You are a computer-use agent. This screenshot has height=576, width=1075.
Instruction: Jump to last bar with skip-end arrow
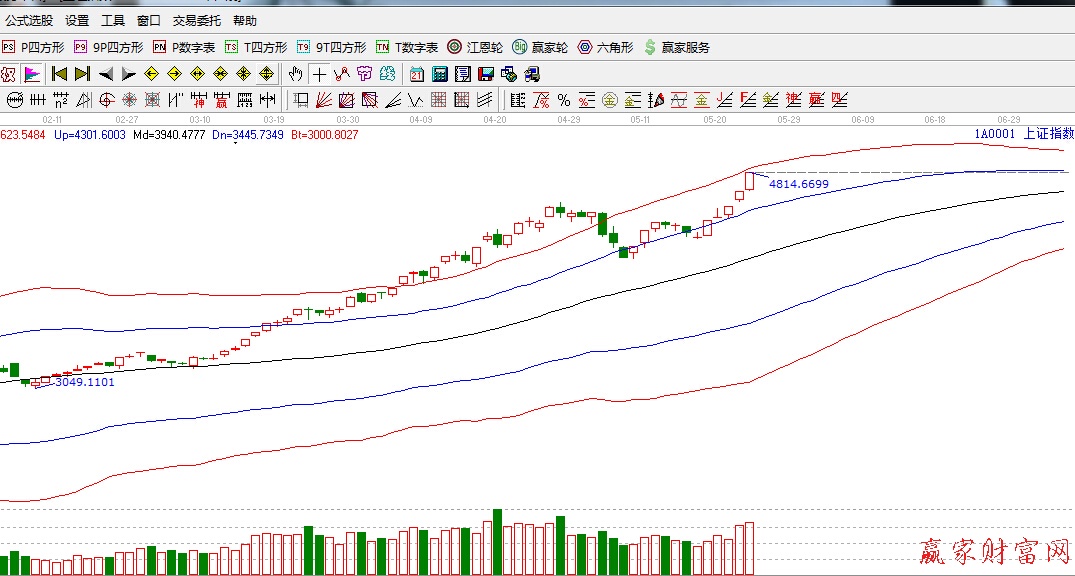pyautogui.click(x=82, y=74)
